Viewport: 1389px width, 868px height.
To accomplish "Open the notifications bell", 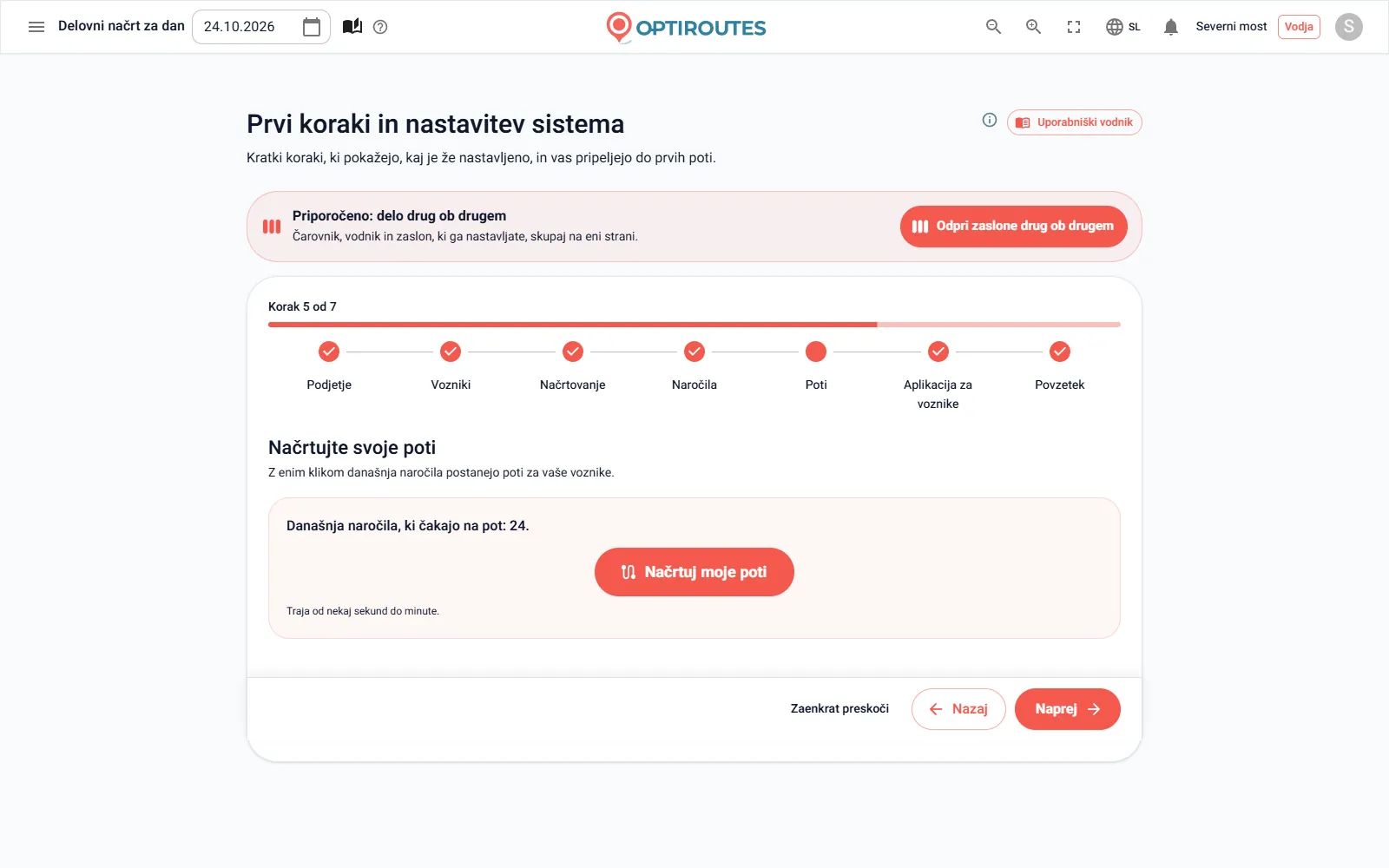I will [x=1171, y=27].
